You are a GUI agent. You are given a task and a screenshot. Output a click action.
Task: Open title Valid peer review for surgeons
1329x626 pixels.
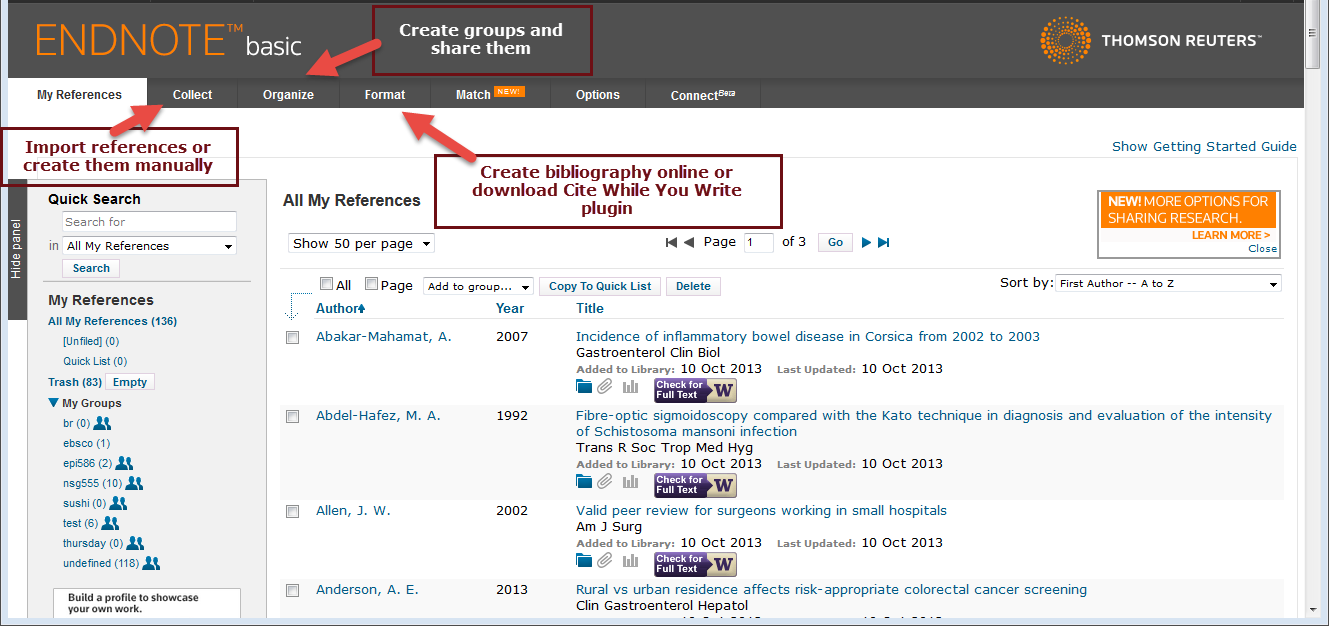[x=761, y=510]
